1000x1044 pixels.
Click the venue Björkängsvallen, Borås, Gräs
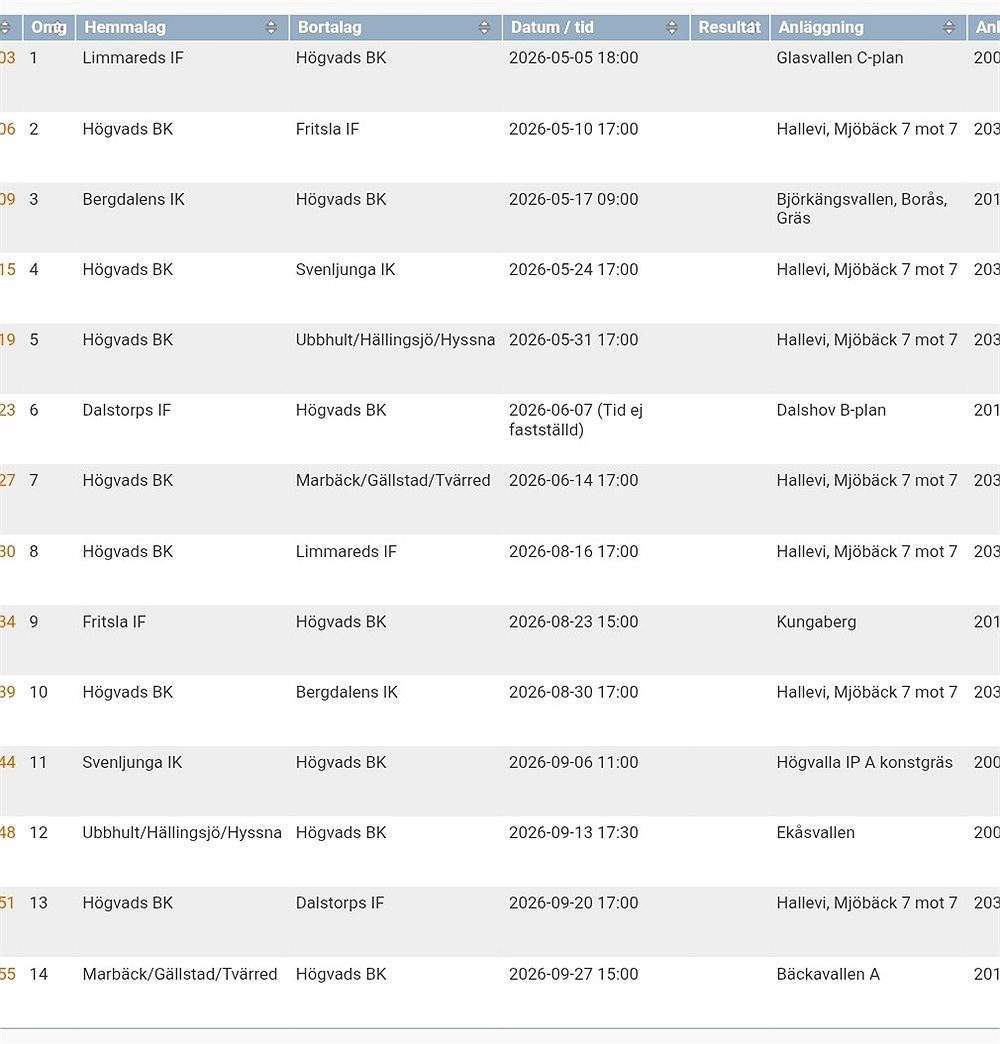861,208
